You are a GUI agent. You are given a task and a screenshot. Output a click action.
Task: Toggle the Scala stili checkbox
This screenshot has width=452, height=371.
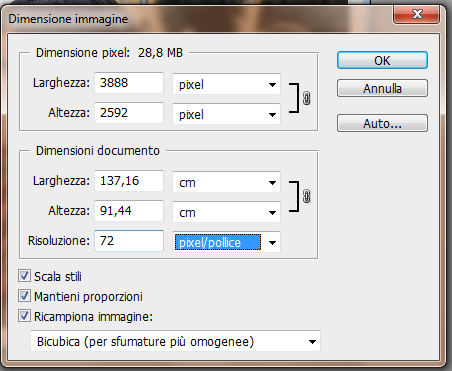[24, 276]
